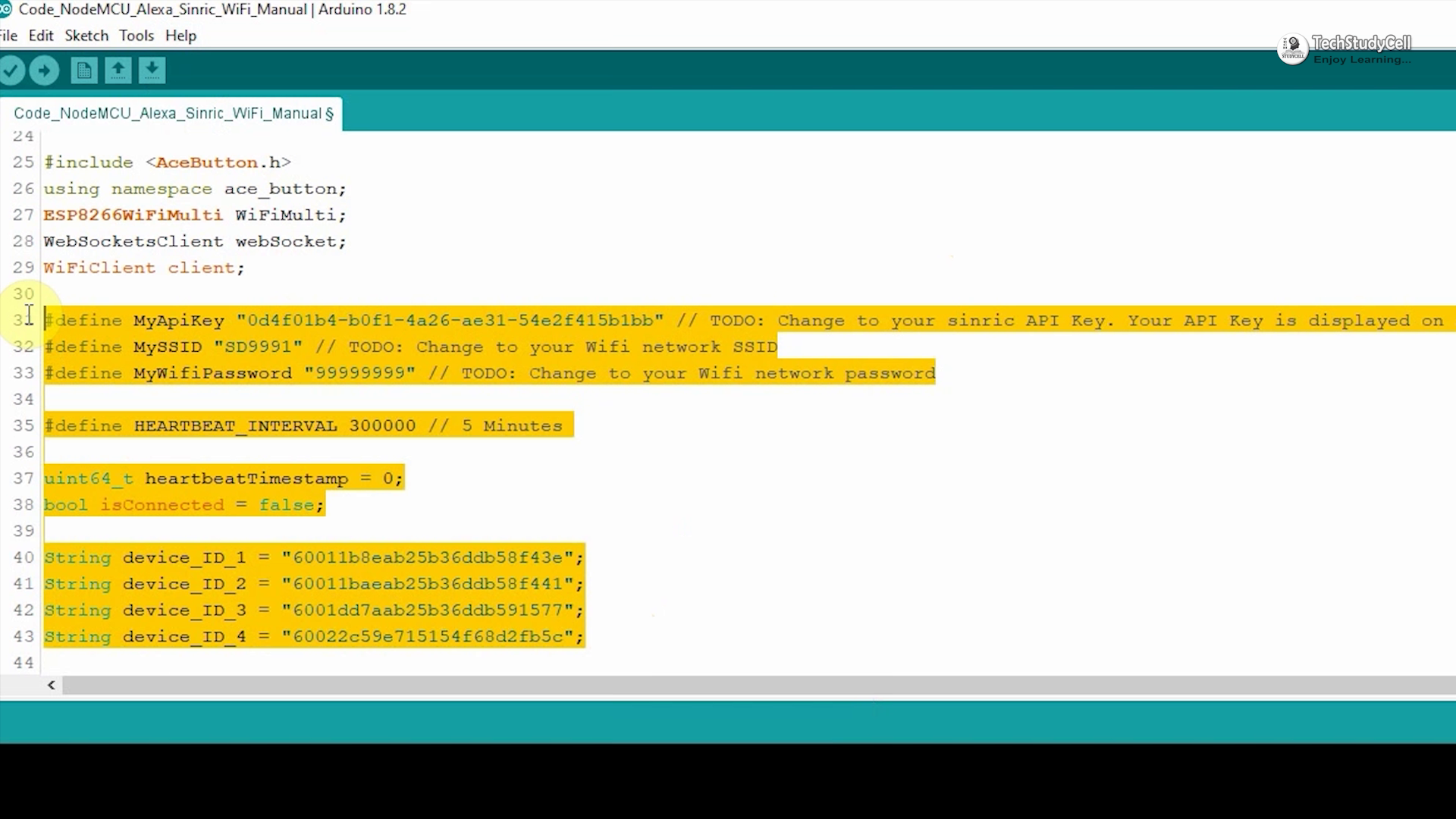1456x819 pixels.
Task: Click the Save sketch down-arrow icon
Action: (x=152, y=71)
